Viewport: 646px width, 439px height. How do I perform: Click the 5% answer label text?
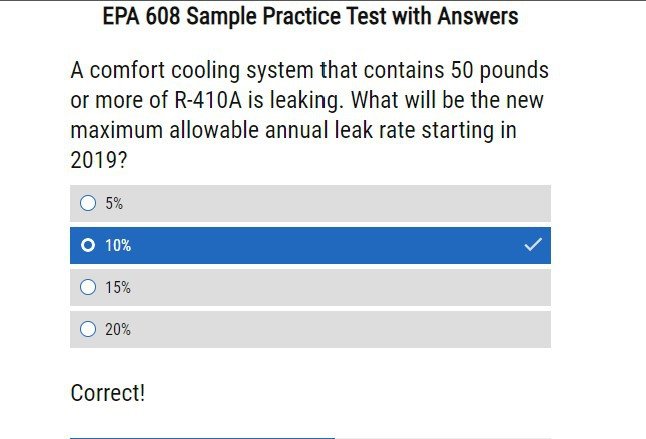(x=114, y=203)
